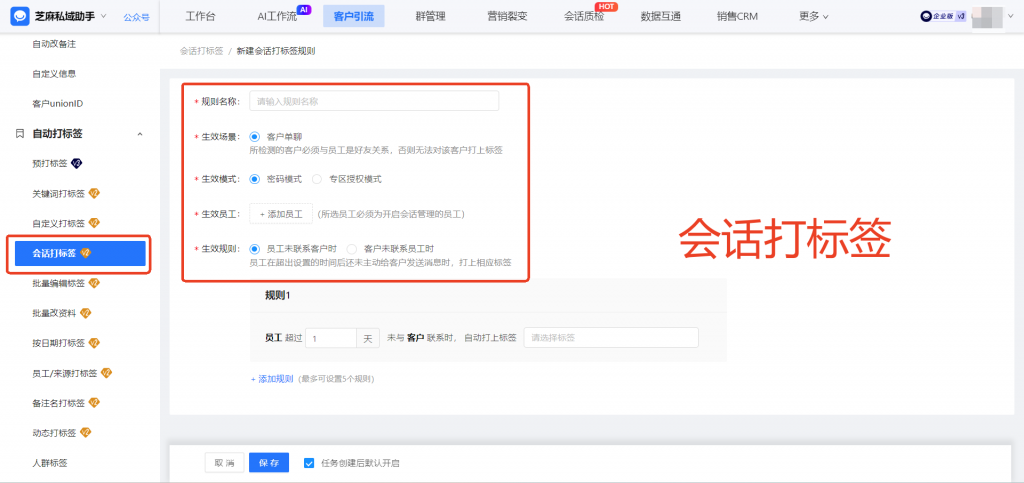Open 关键词打标签 in the sidebar
The width and height of the screenshot is (1024, 483).
59,193
